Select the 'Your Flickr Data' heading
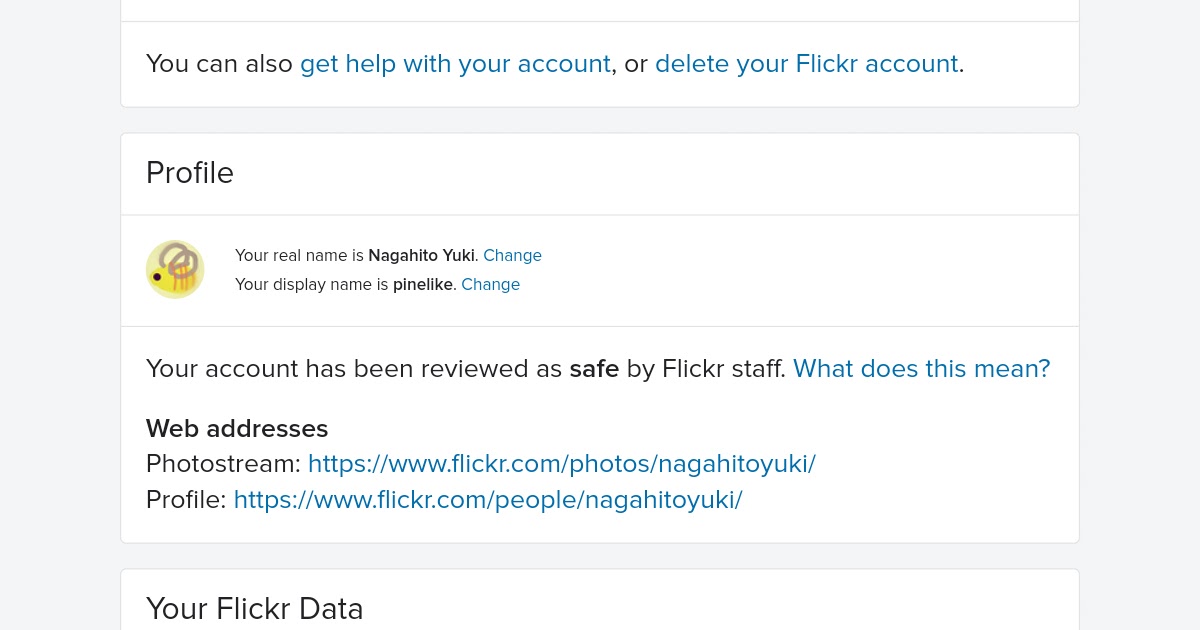The width and height of the screenshot is (1200, 630). (x=254, y=608)
